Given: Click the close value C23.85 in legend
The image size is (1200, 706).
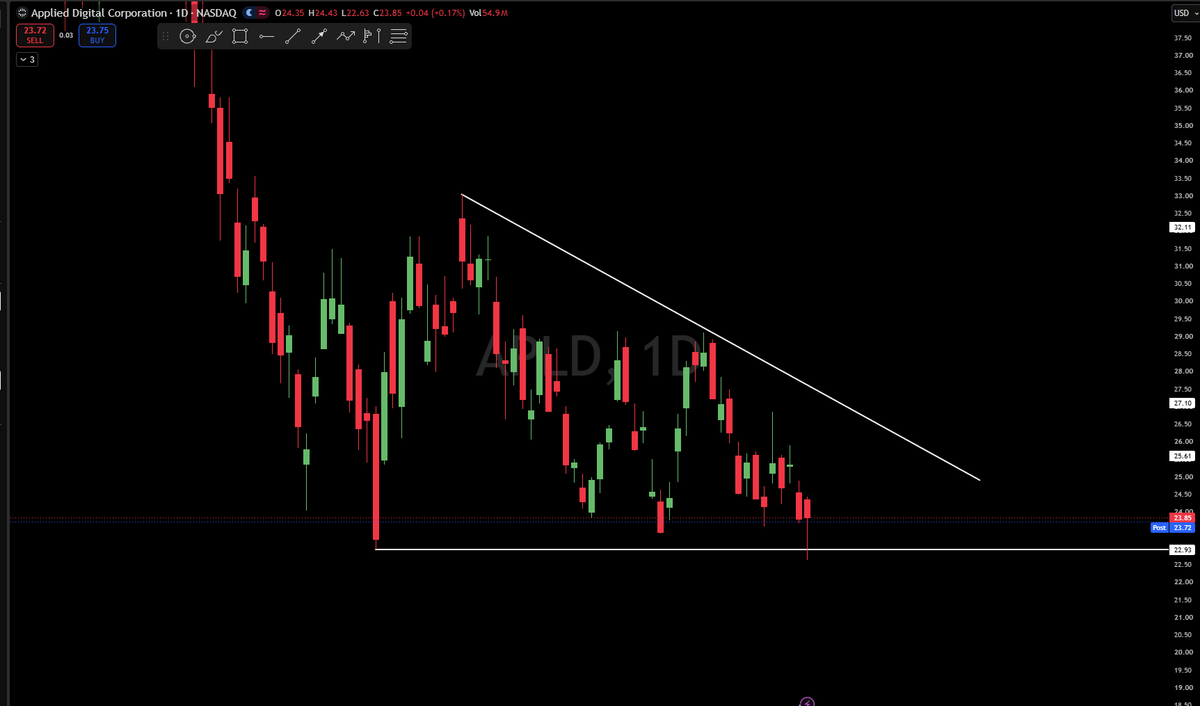Looking at the screenshot, I should click(x=386, y=13).
